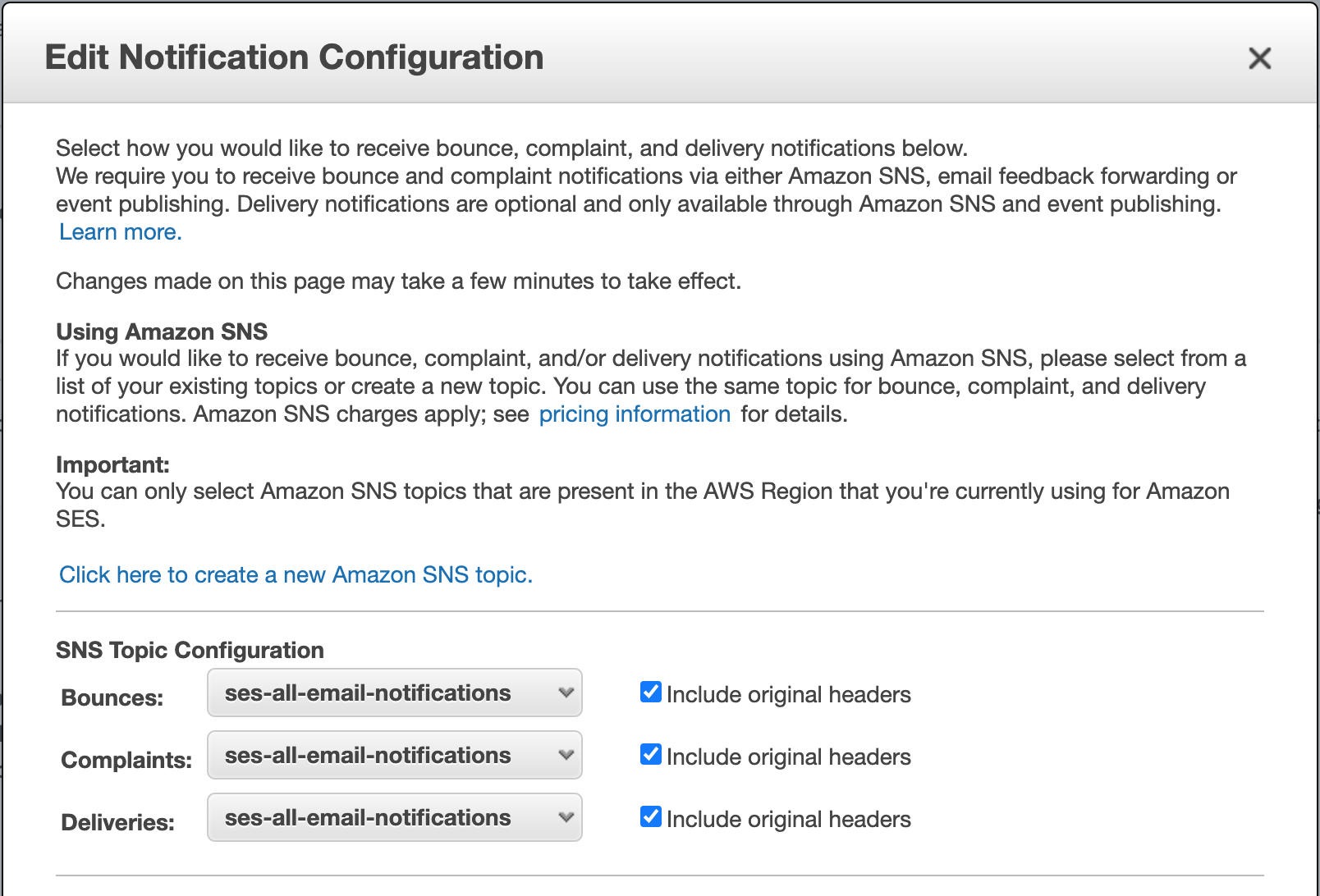
Task: Open the pricing information link
Action: [x=635, y=414]
